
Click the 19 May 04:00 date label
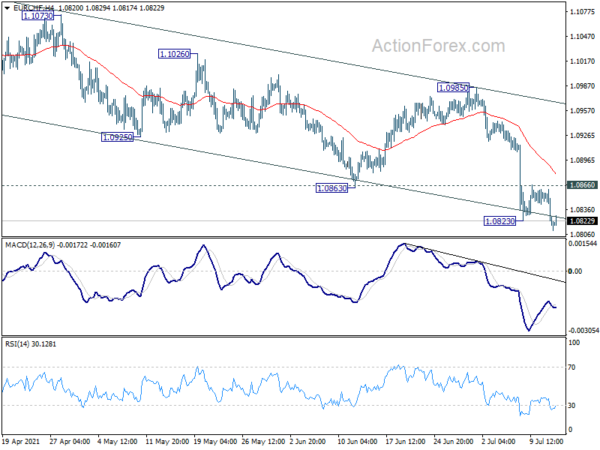214,442
